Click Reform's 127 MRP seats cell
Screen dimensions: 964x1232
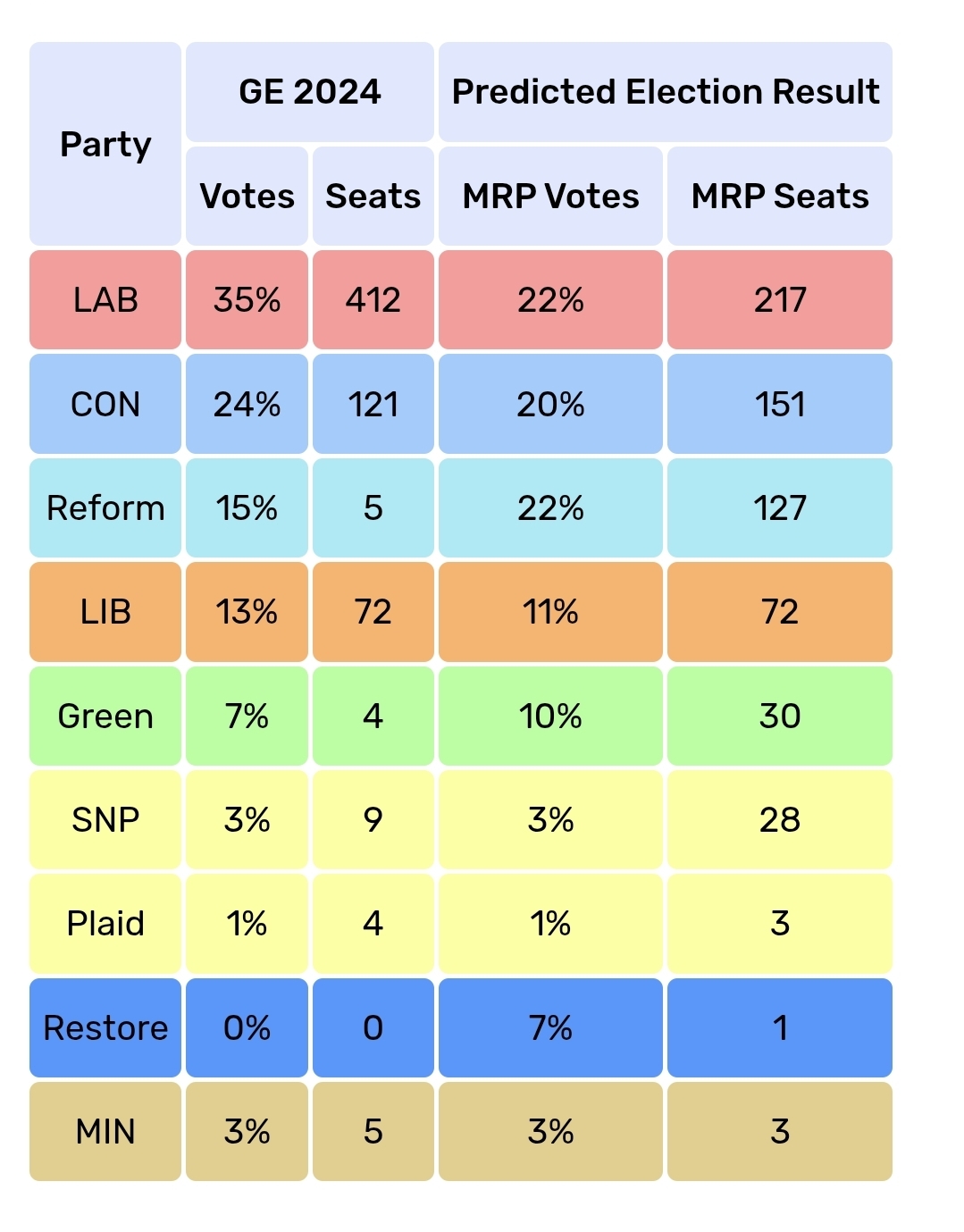780,507
